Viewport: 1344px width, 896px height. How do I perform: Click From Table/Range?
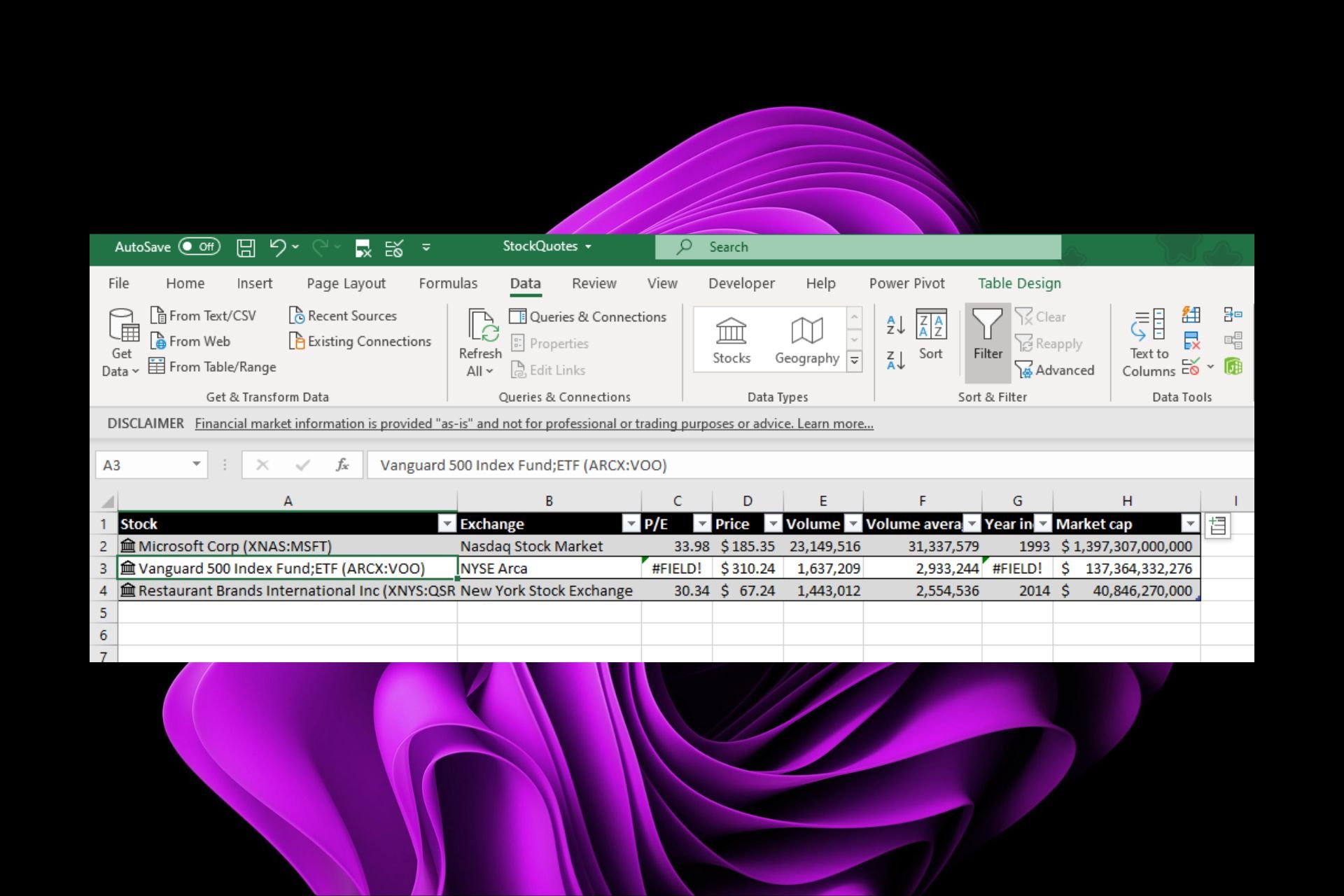pos(213,366)
